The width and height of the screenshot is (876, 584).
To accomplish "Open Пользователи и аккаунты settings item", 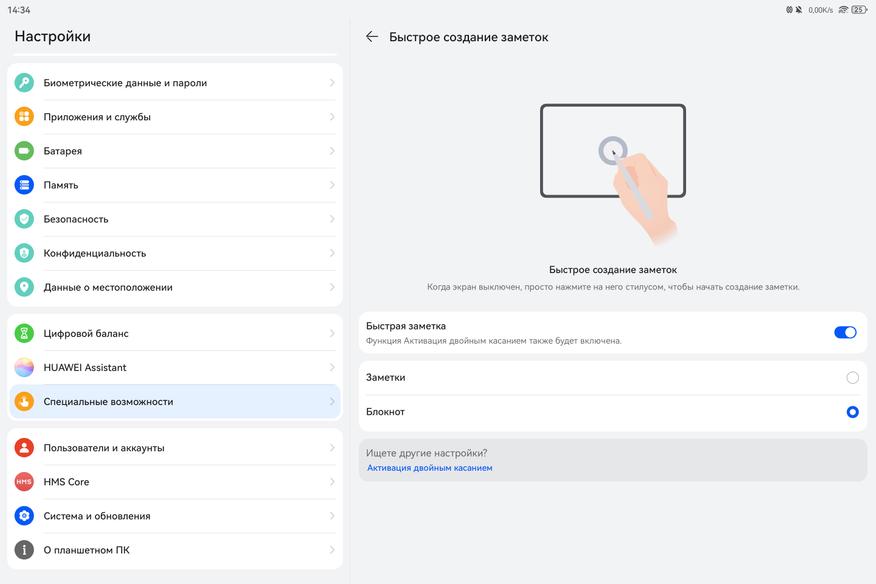I will (x=104, y=448).
